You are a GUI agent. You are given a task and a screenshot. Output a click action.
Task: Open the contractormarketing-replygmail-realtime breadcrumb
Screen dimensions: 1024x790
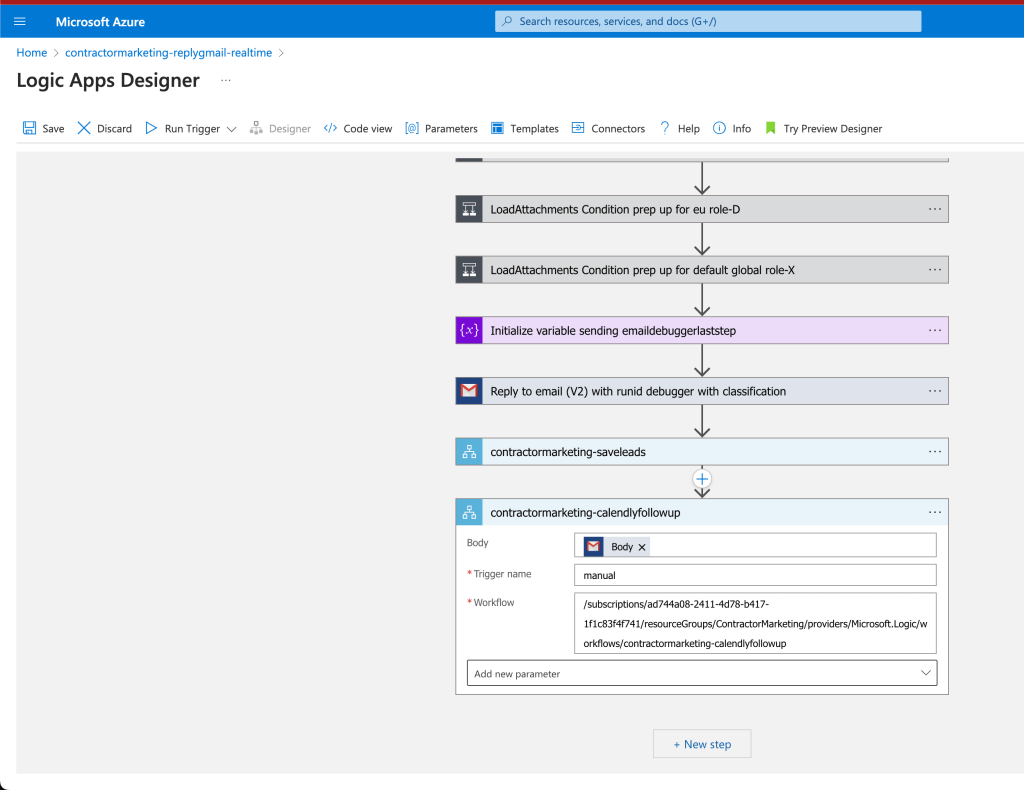168,53
